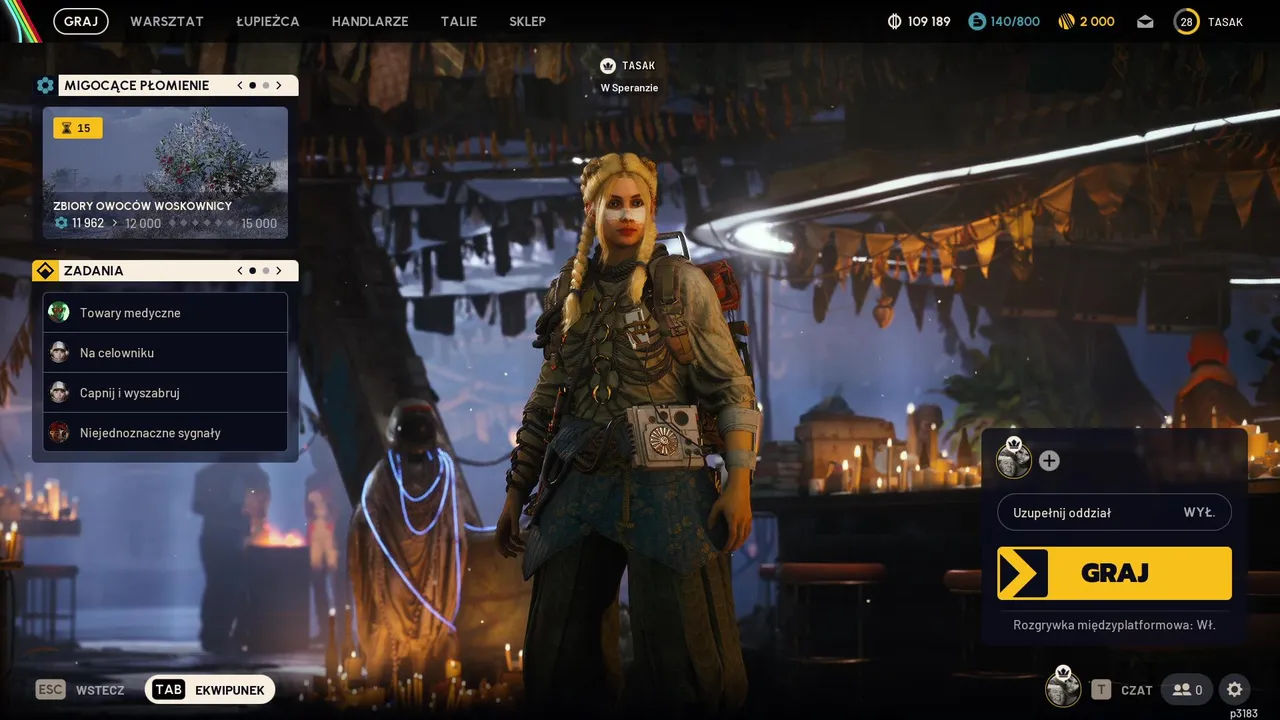Click the 2 000 token balance
1280x720 pixels.
coord(1097,21)
